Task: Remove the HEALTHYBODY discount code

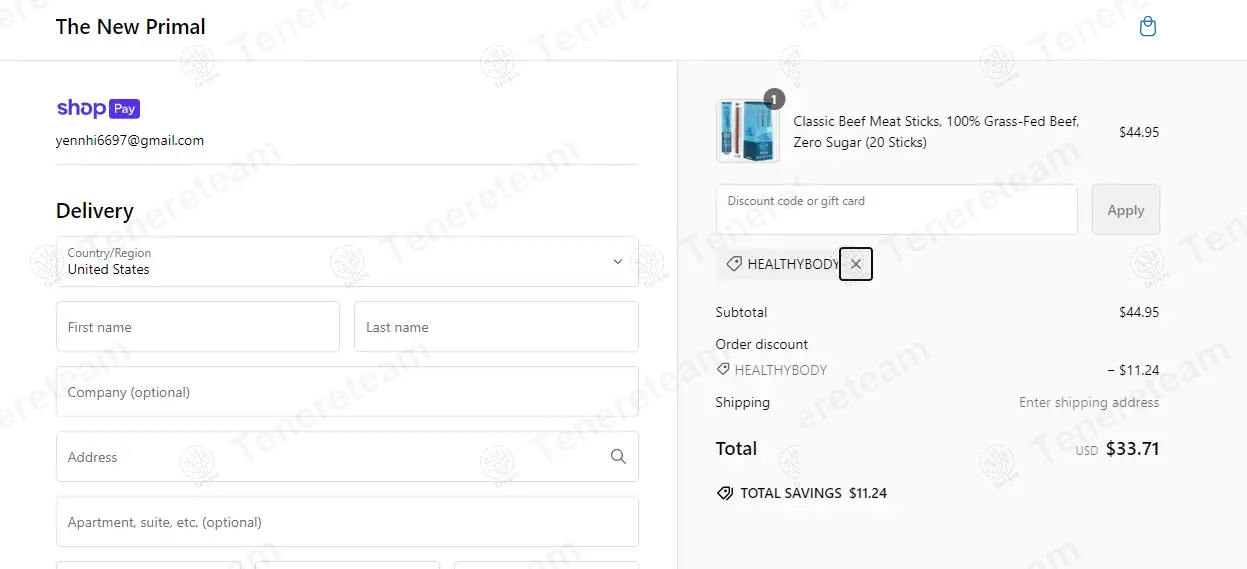Action: pyautogui.click(x=856, y=264)
